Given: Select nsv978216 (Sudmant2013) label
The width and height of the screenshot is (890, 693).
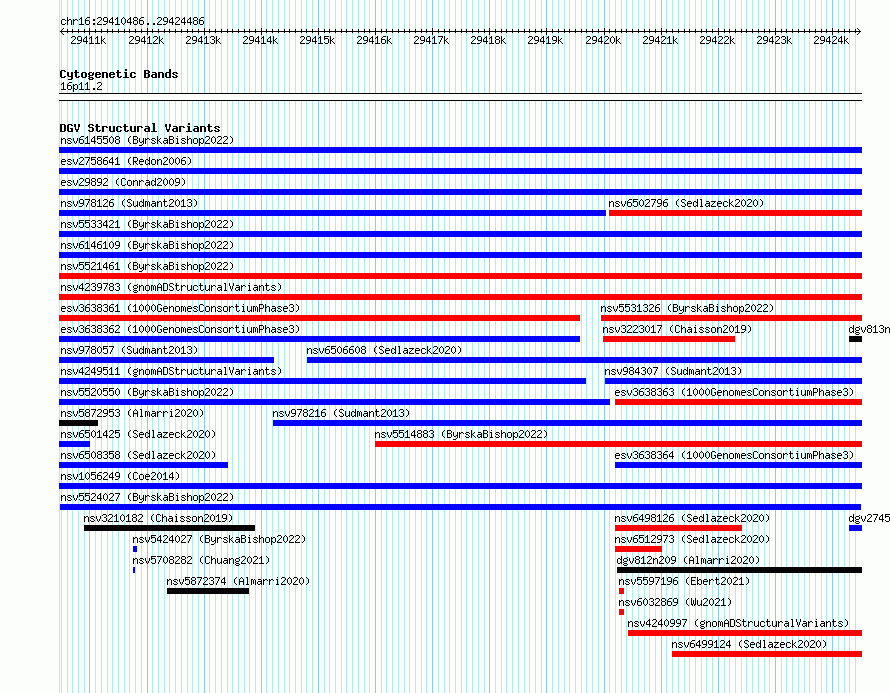Looking at the screenshot, I should tap(341, 413).
